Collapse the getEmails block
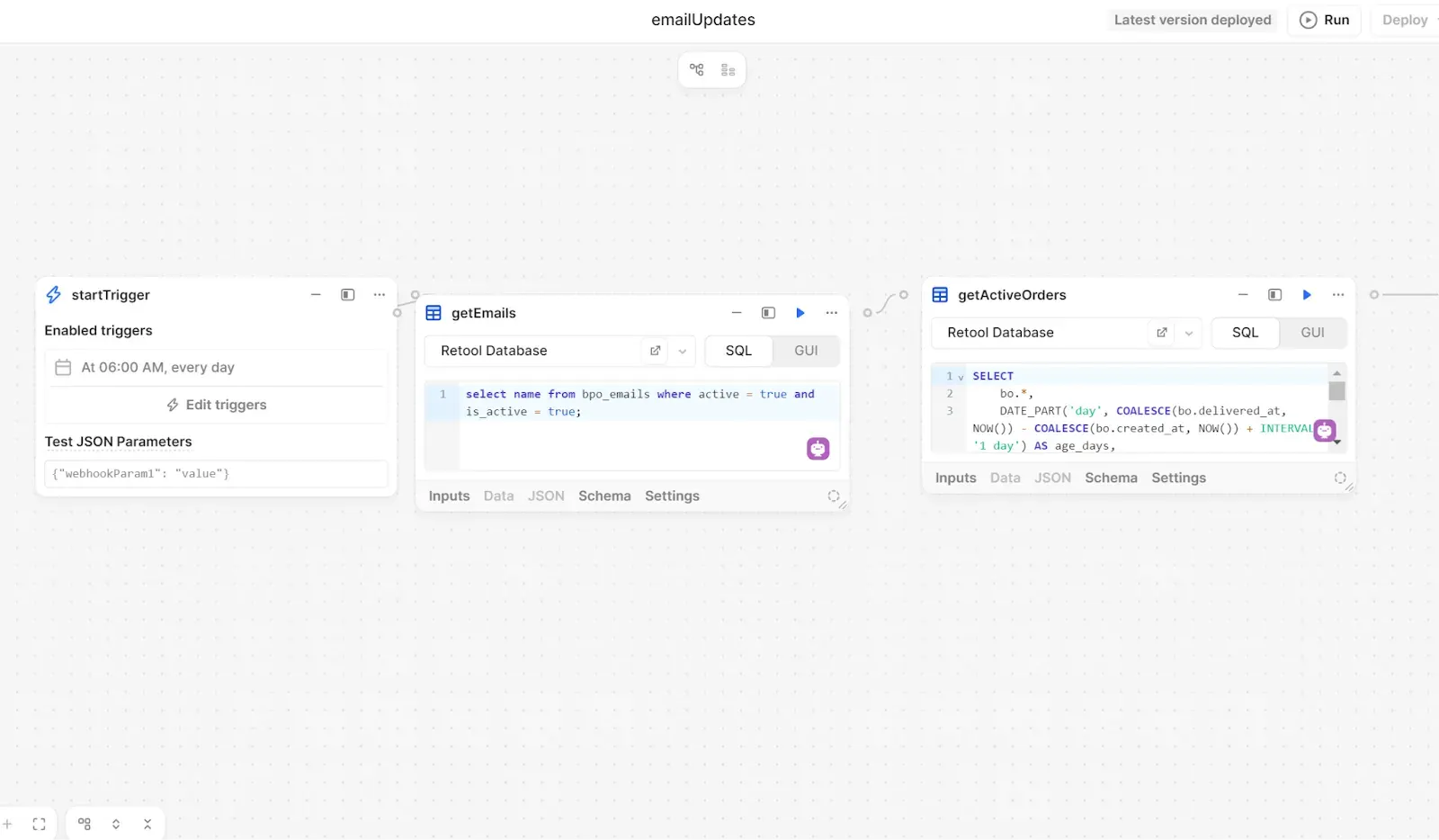The width and height of the screenshot is (1439, 840). 737,313
